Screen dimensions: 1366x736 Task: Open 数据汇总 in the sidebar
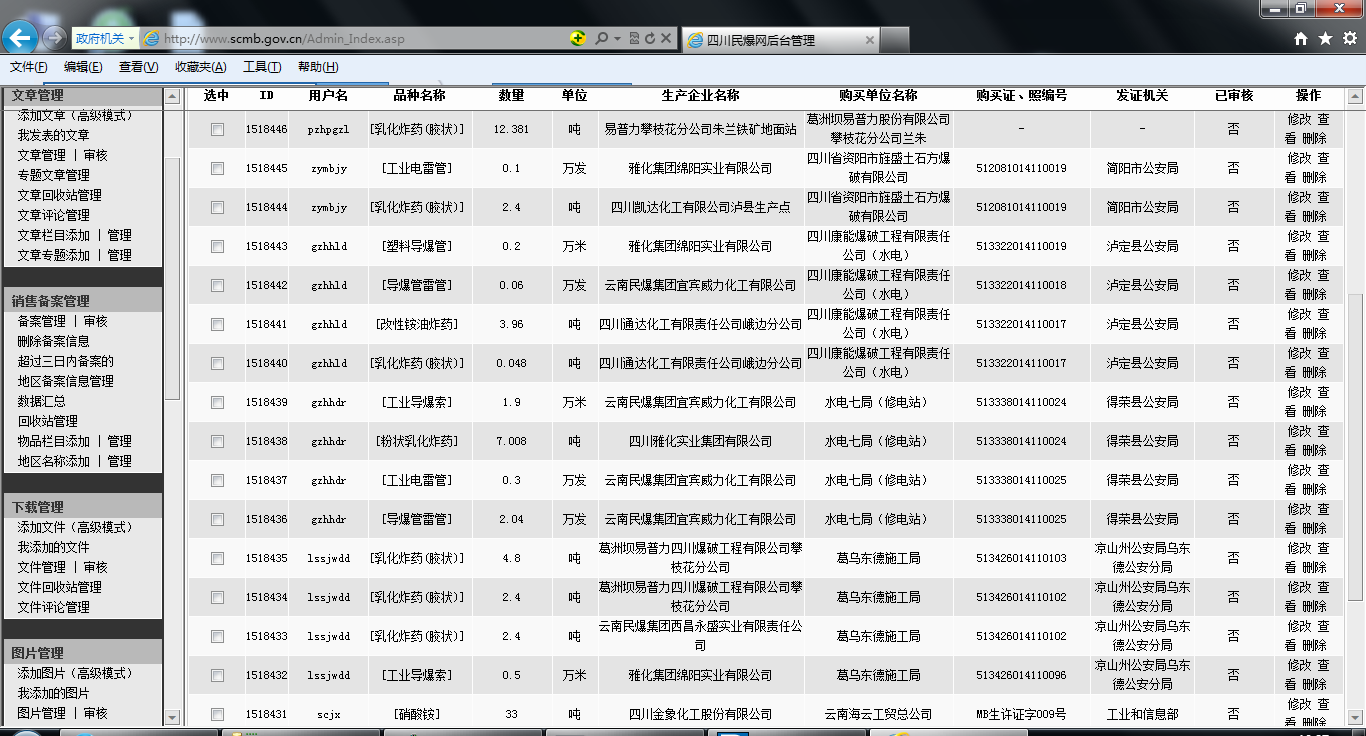coord(41,401)
